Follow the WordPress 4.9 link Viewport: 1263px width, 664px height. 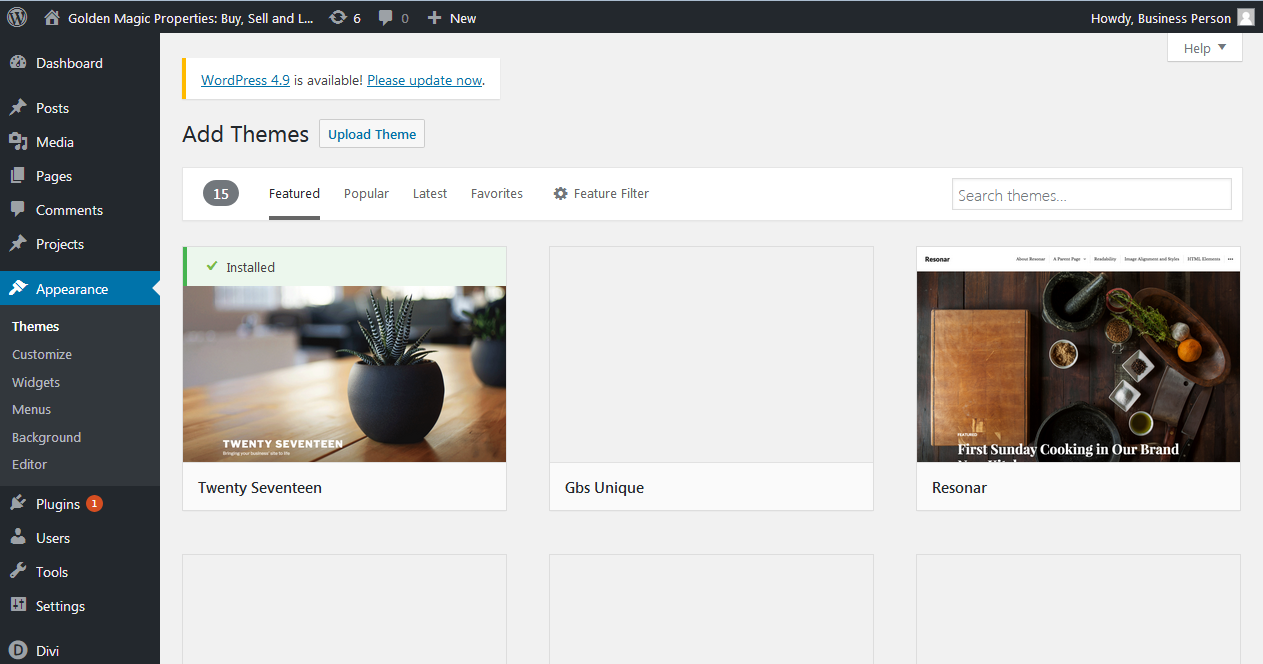[245, 80]
